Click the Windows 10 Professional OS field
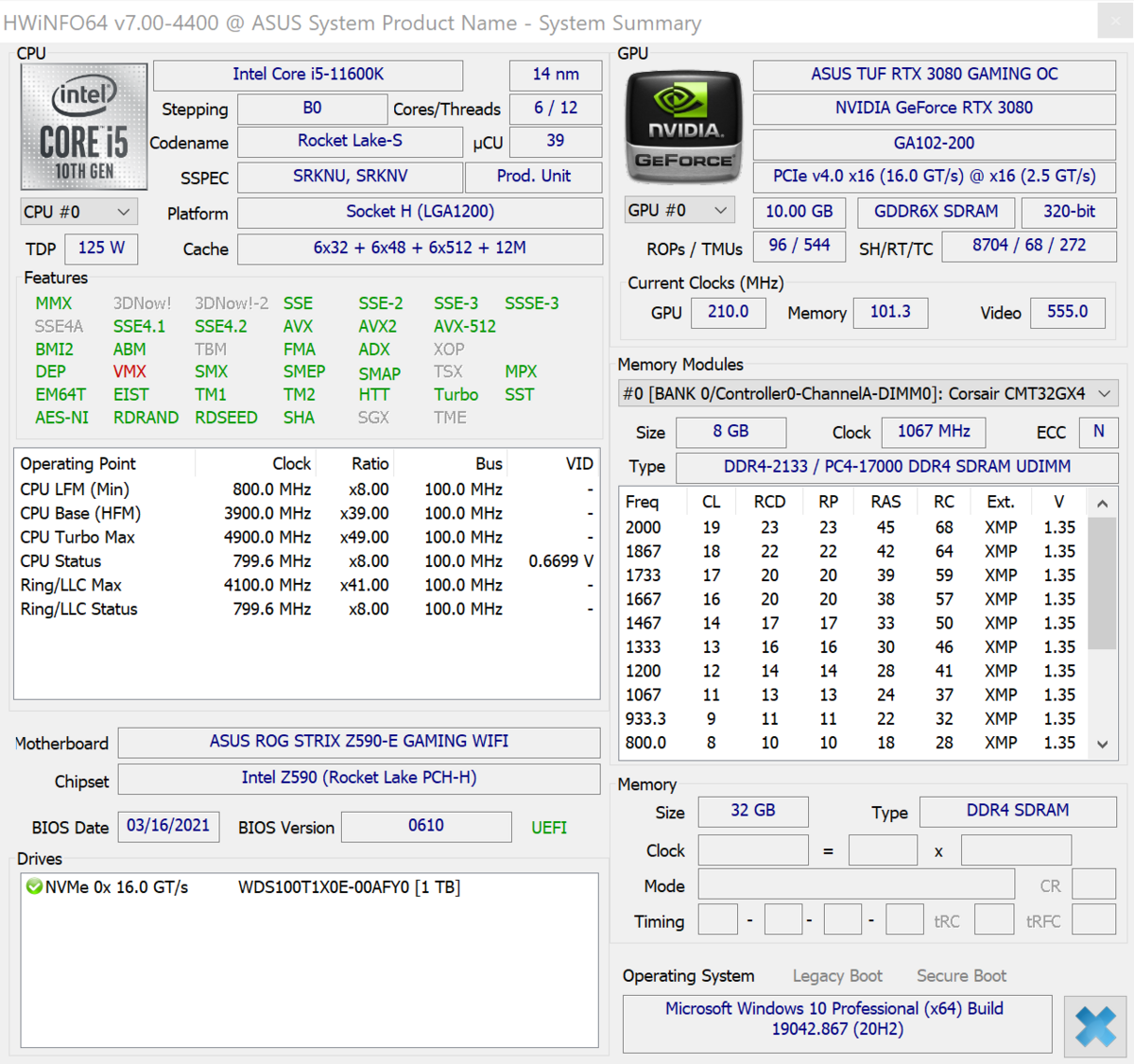Image resolution: width=1134 pixels, height=1064 pixels. pyautogui.click(x=837, y=1023)
